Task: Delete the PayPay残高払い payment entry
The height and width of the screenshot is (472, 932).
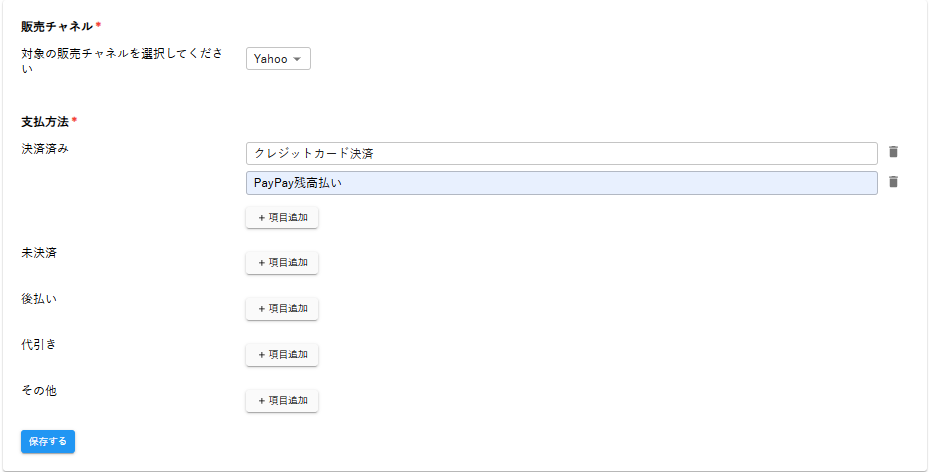Action: pyautogui.click(x=893, y=182)
